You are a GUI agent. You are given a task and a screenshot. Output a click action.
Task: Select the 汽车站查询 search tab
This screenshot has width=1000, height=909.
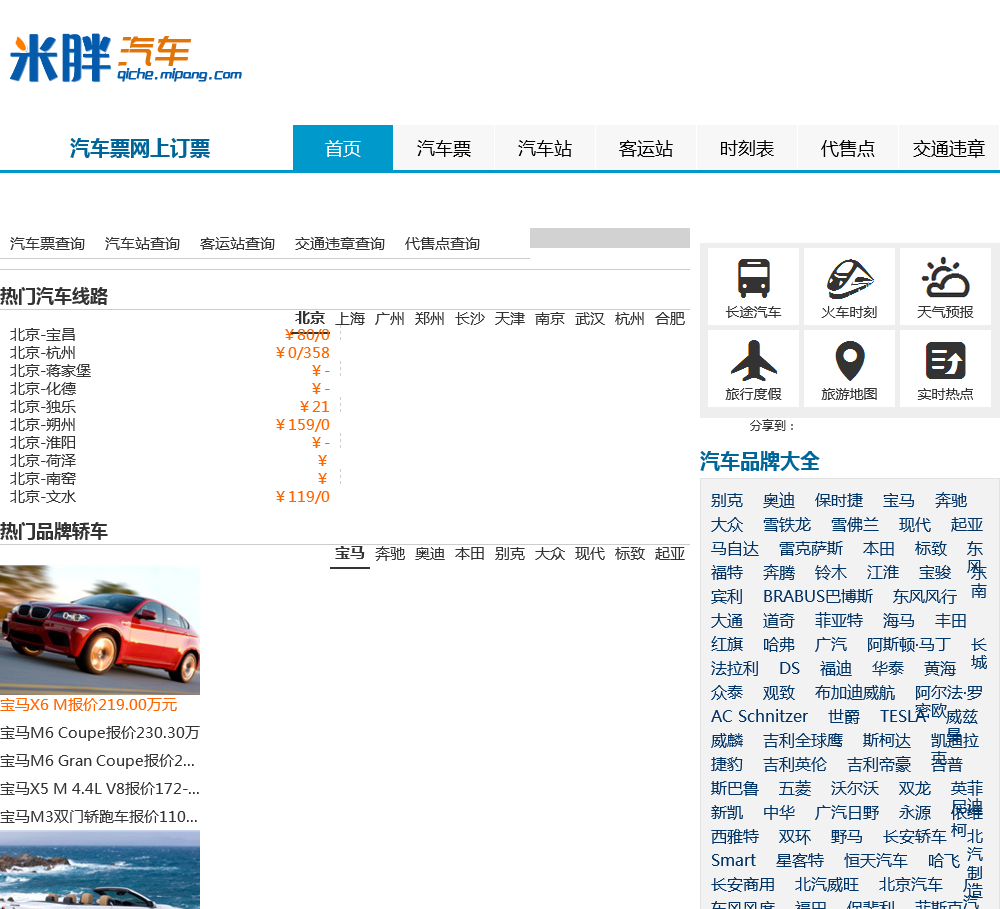(x=142, y=244)
